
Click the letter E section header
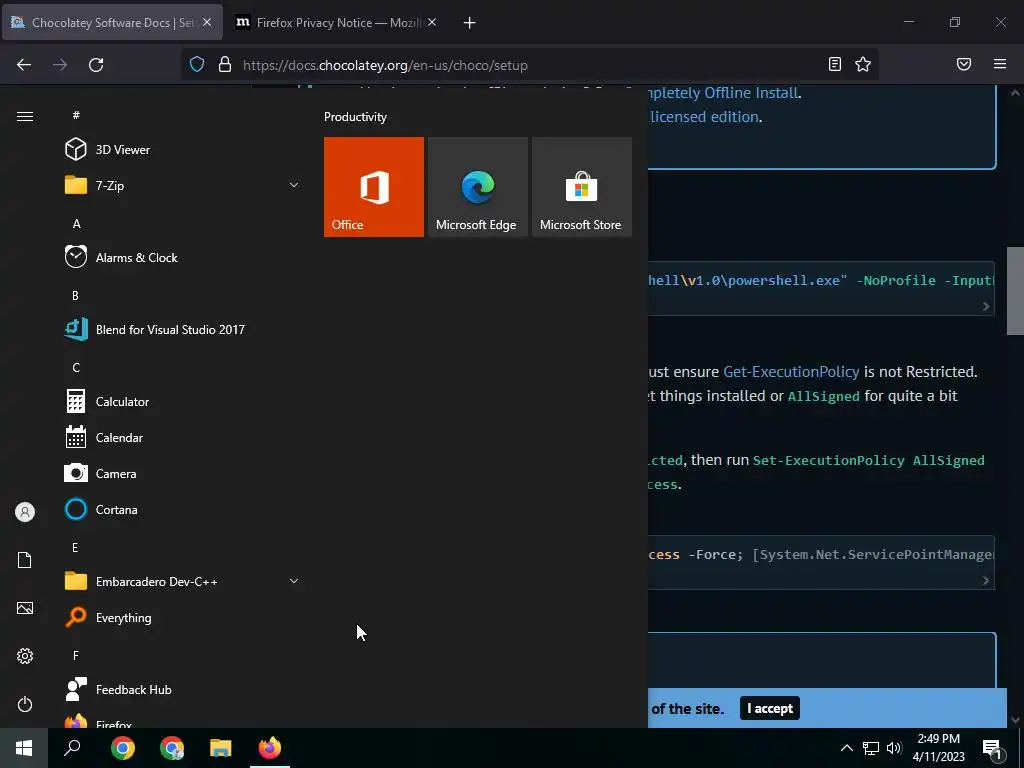click(75, 547)
